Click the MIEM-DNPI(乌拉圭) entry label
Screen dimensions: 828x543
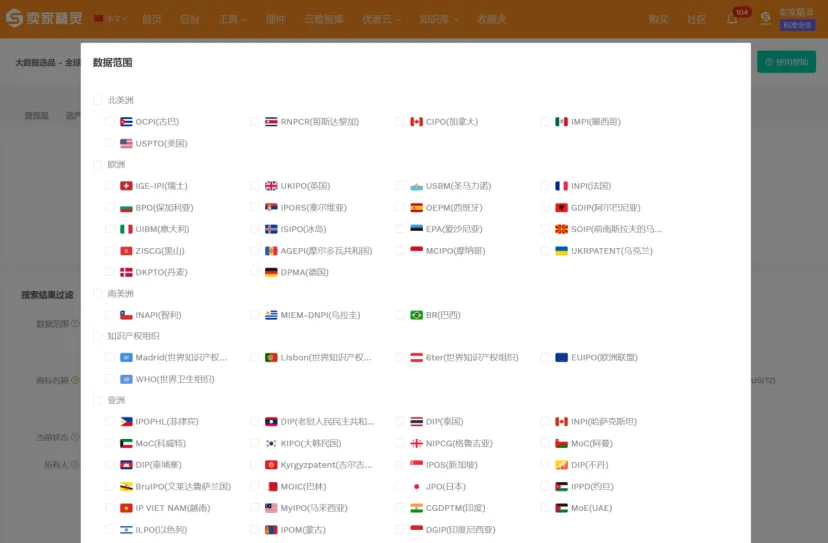click(x=321, y=315)
